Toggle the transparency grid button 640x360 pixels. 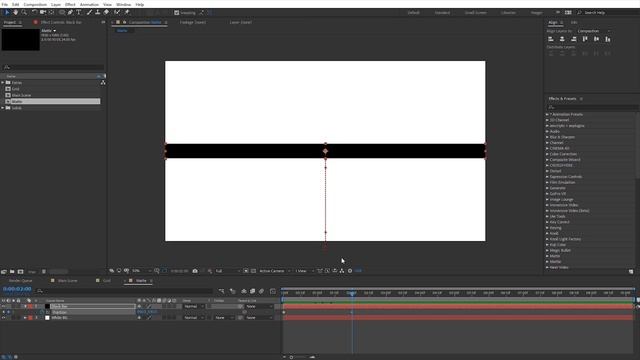(x=253, y=271)
